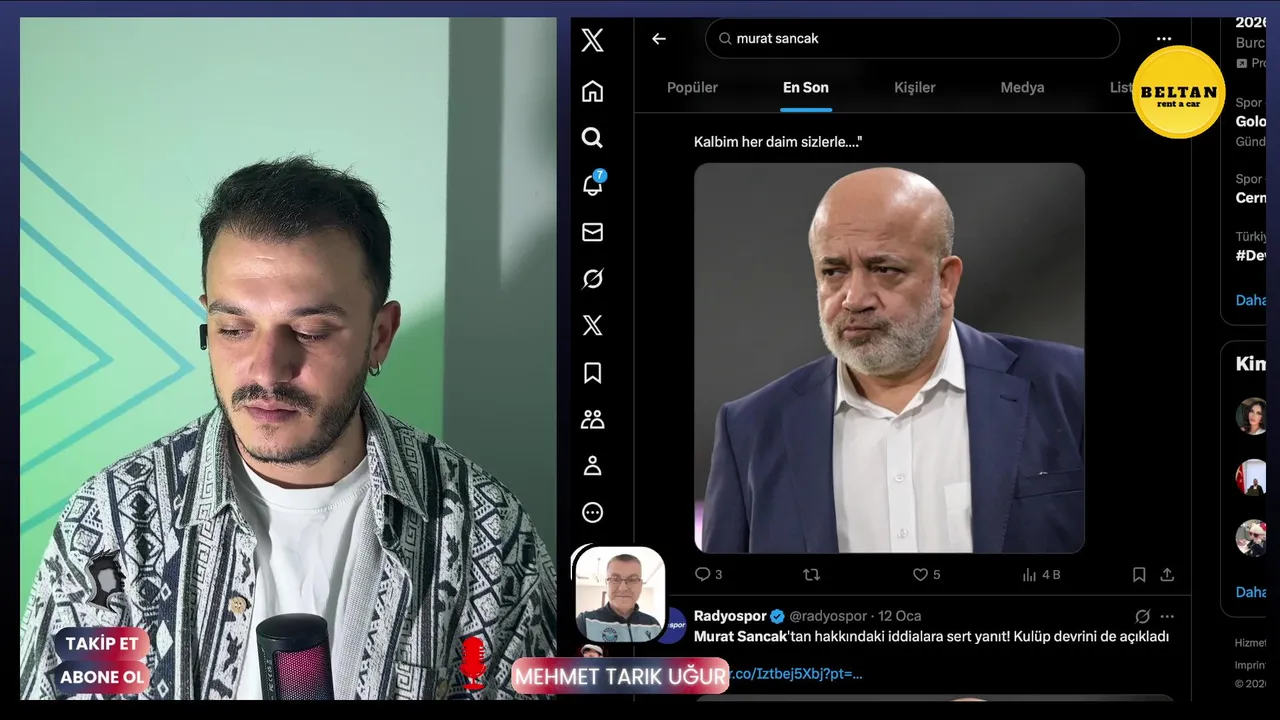
Task: Open more options on Radyospor tweet
Action: pyautogui.click(x=1167, y=616)
